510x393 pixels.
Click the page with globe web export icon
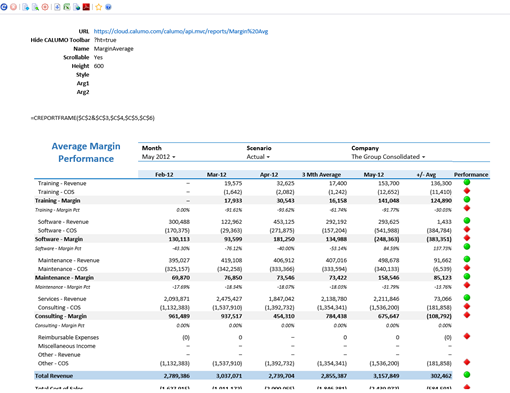pyautogui.click(x=76, y=7)
